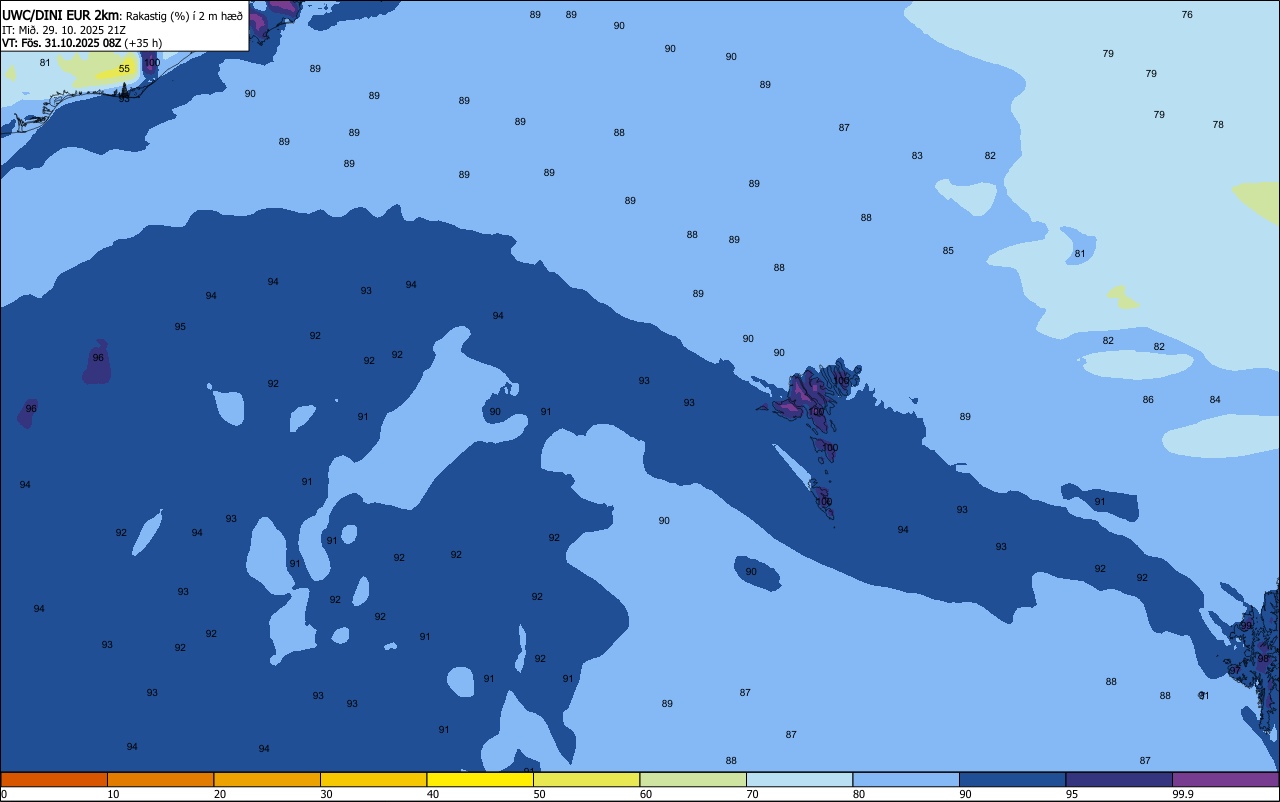The width and height of the screenshot is (1280, 802).
Task: Pick the 80–90 light blue legend swatch
Action: [906, 779]
